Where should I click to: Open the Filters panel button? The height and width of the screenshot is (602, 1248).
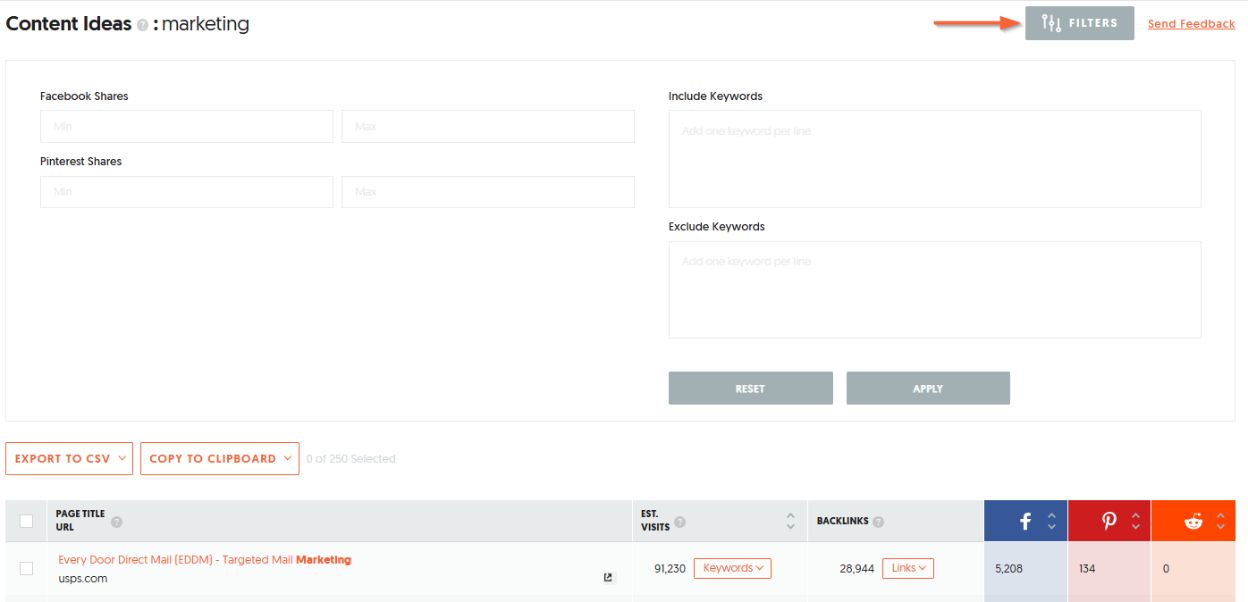click(1079, 23)
